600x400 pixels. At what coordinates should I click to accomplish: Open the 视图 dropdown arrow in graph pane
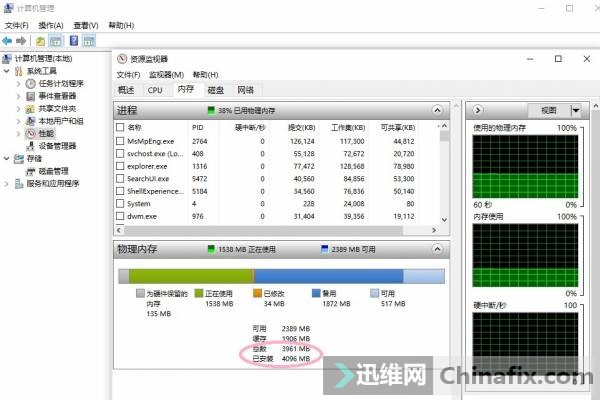click(576, 110)
